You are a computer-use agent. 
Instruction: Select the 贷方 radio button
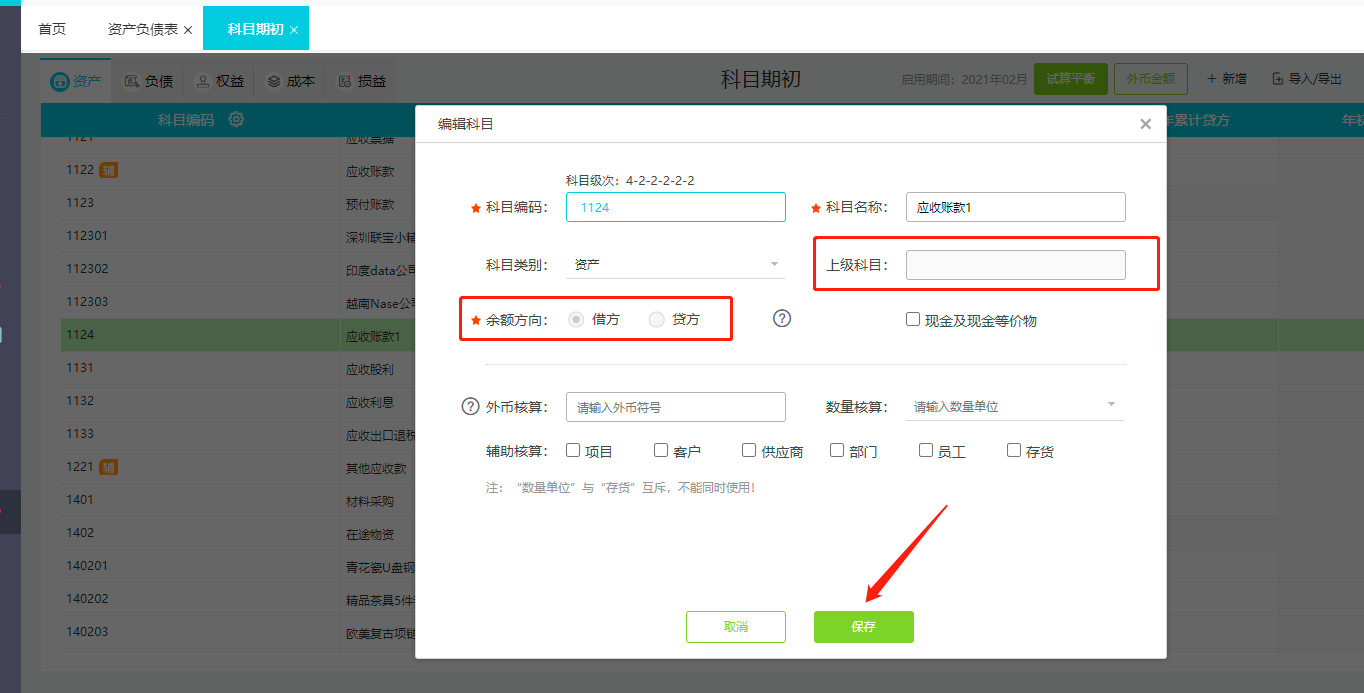pyautogui.click(x=656, y=320)
